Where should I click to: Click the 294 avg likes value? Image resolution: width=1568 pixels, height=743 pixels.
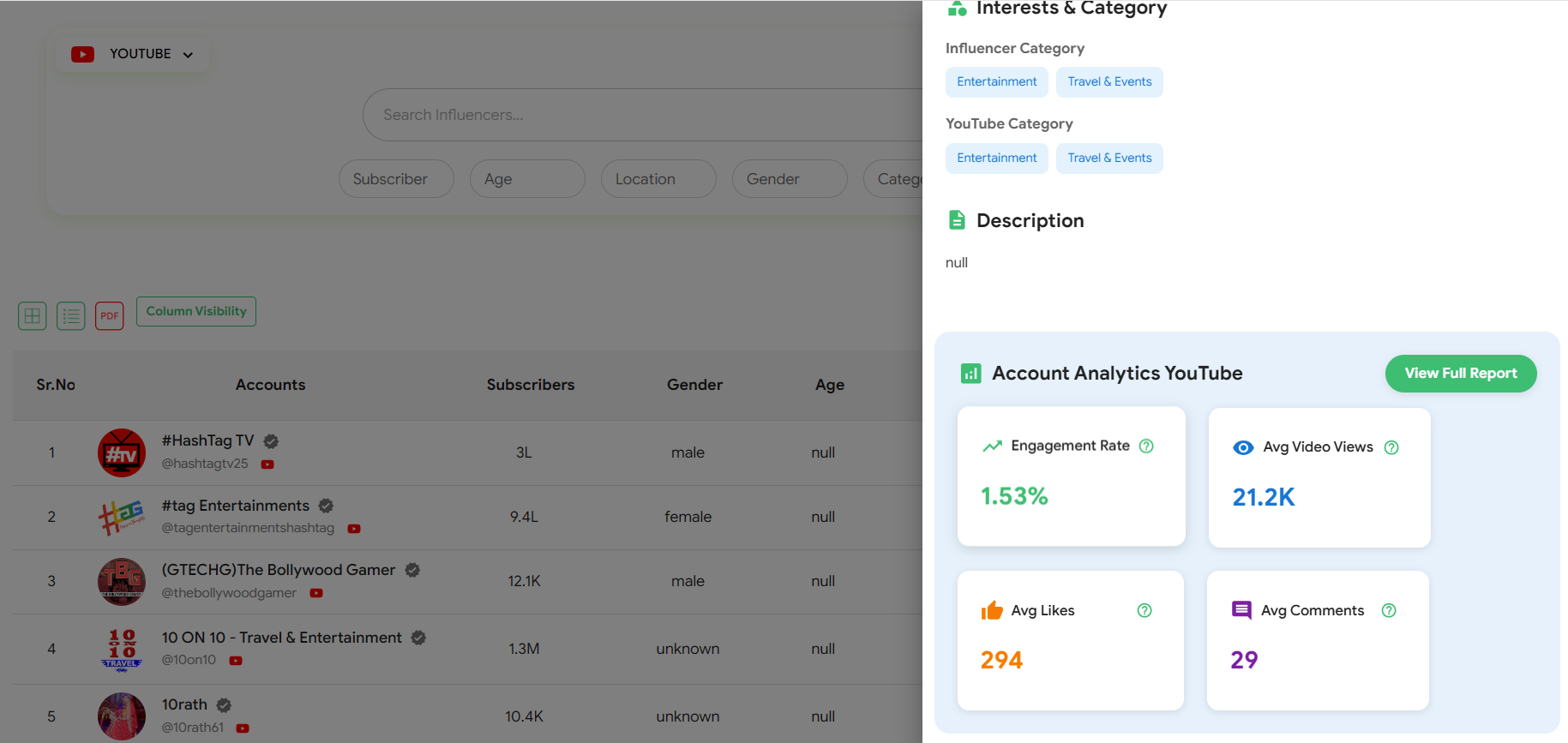click(x=1001, y=660)
